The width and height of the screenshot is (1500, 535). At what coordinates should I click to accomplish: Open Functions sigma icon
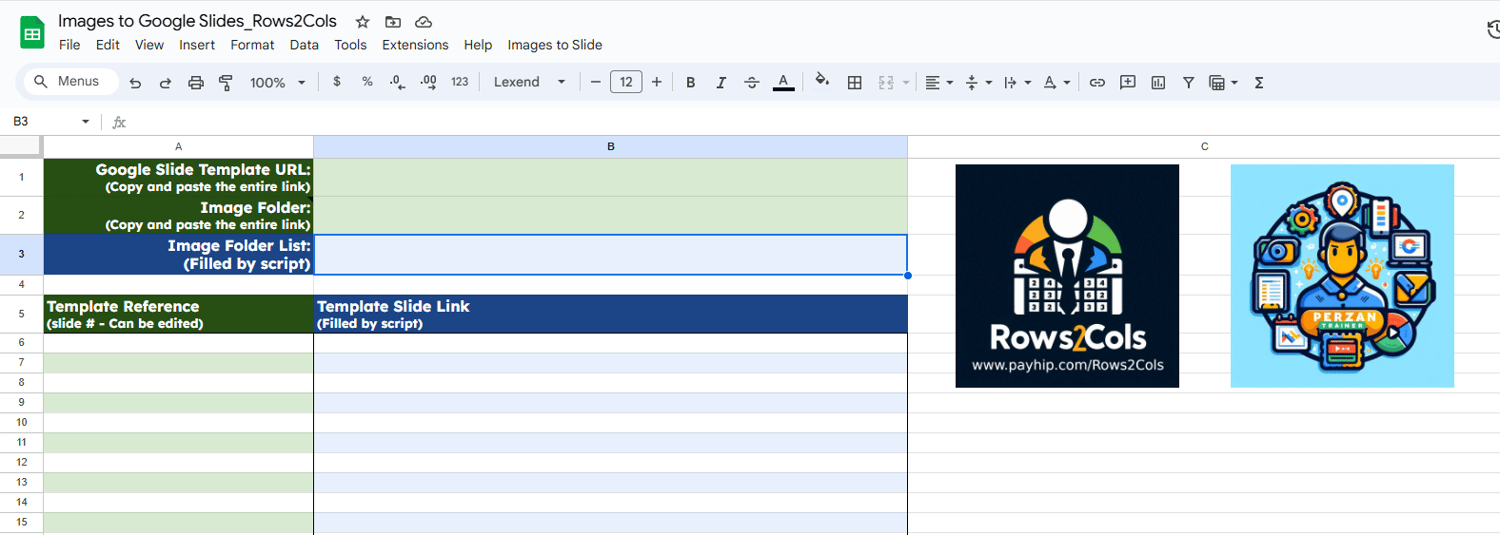tap(1259, 82)
